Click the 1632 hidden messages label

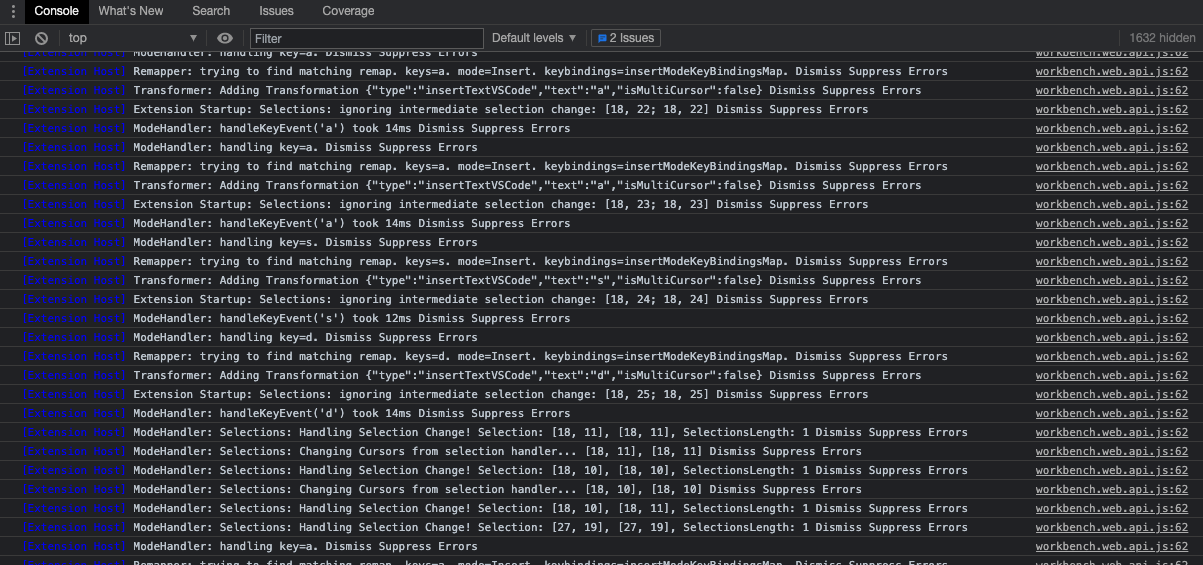tap(1162, 38)
